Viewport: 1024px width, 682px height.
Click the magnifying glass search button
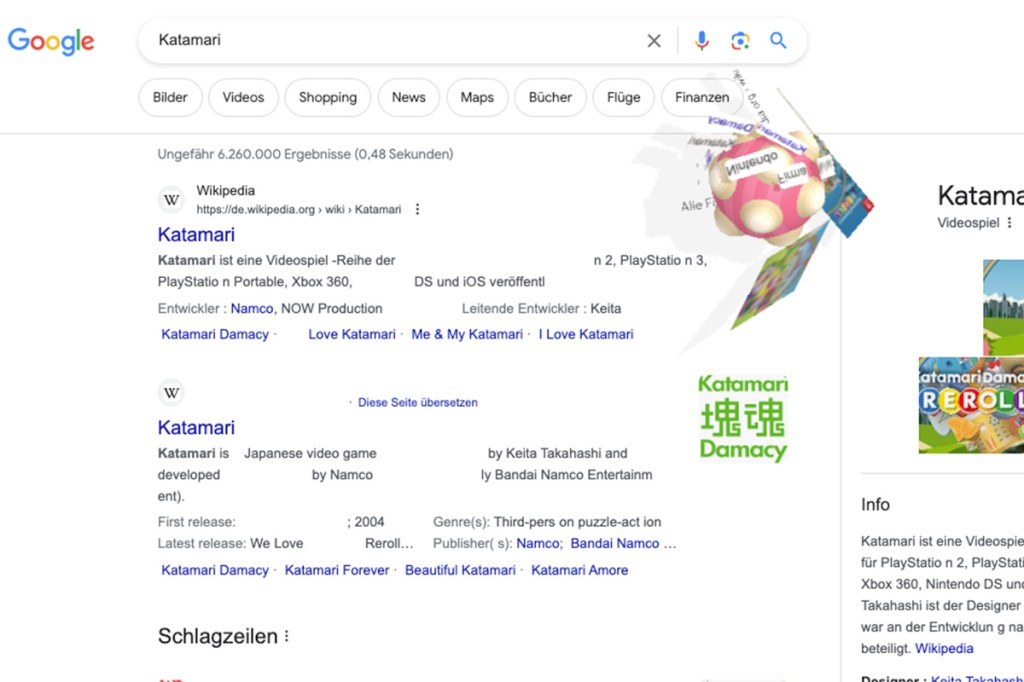tap(778, 41)
